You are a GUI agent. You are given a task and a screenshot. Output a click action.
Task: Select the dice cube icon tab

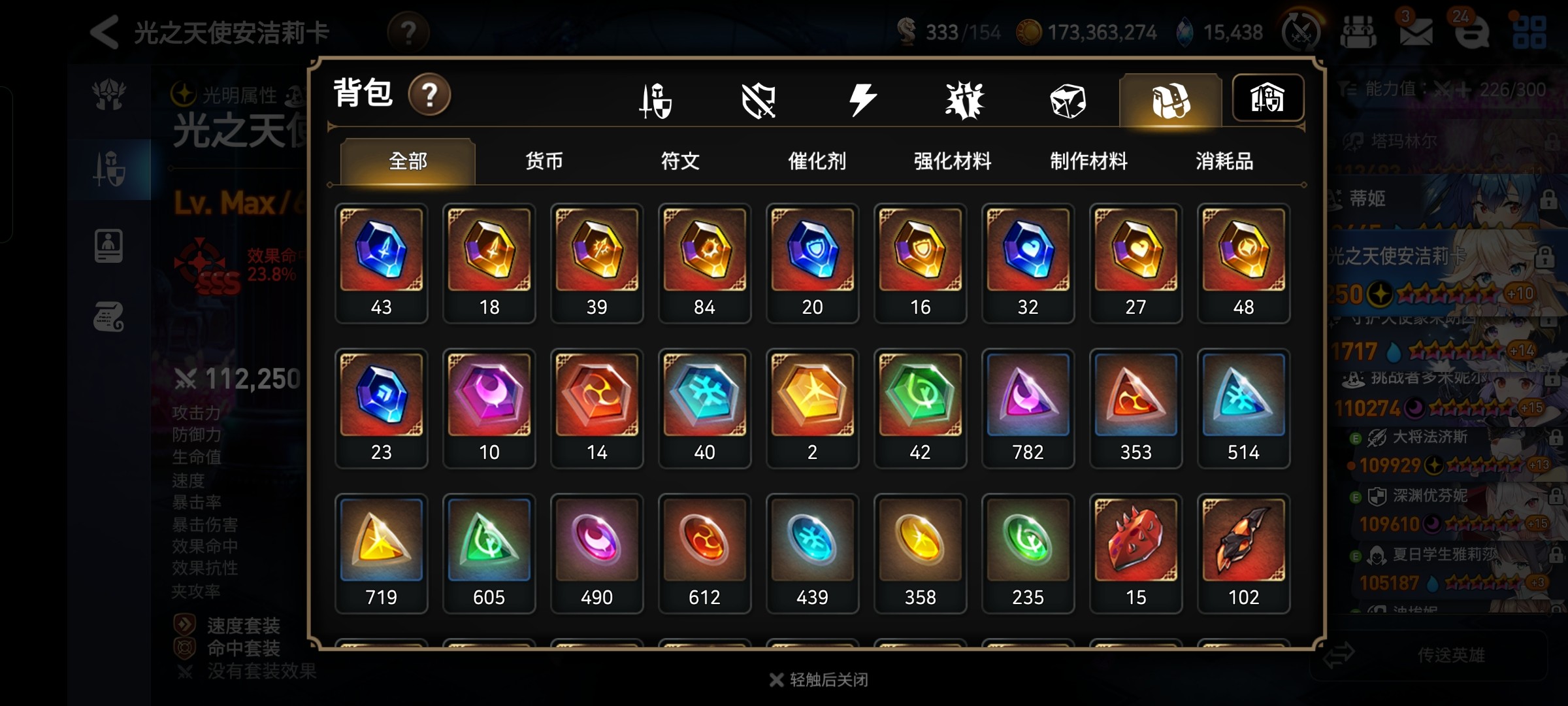pos(1068,101)
